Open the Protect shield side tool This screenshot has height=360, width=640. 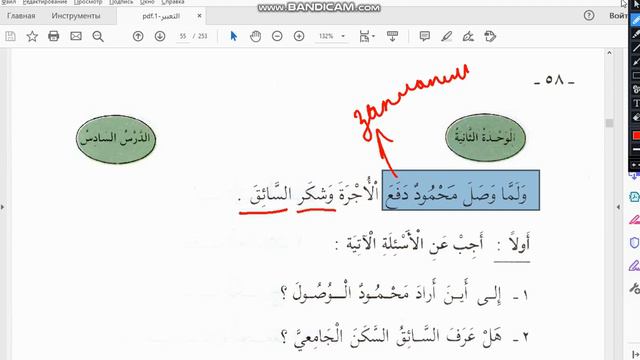pyautogui.click(x=634, y=243)
